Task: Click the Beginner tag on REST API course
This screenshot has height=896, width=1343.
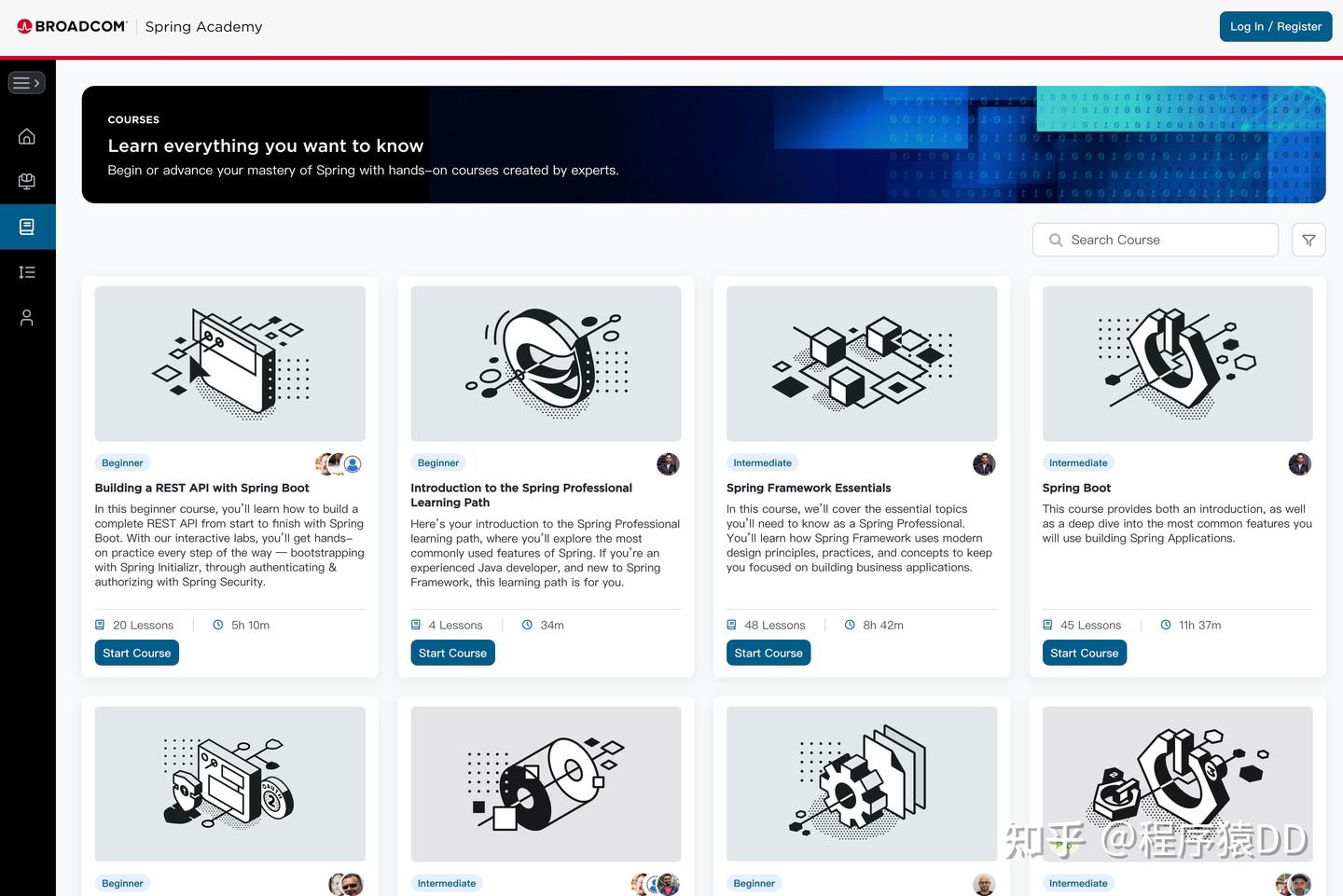Action: tap(122, 462)
